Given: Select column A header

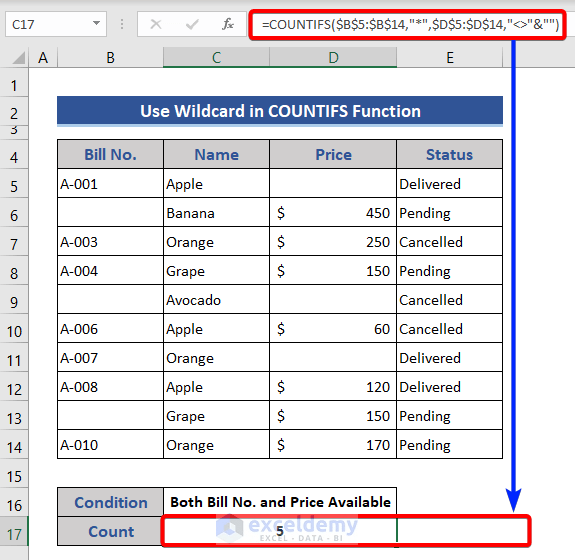Looking at the screenshot, I should [x=43, y=58].
